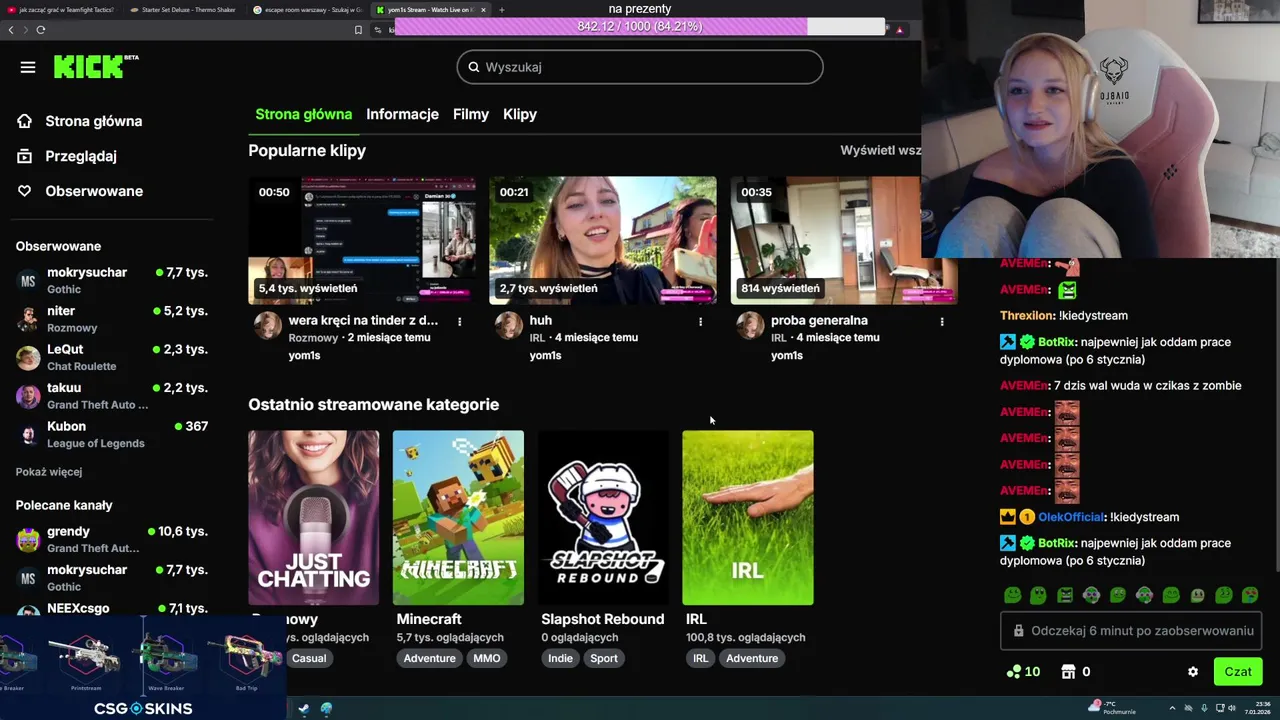
Task: Open the chat settings gear
Action: [x=1193, y=672]
